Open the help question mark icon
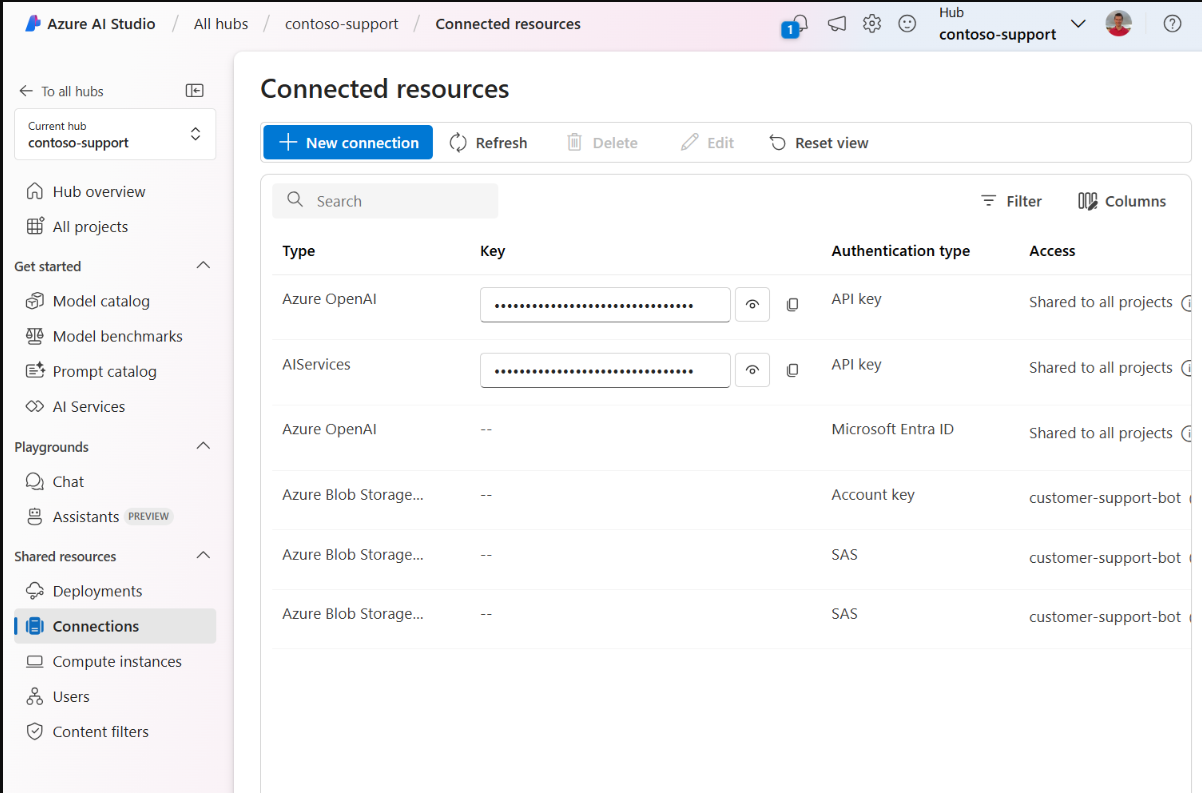Image resolution: width=1202 pixels, height=793 pixels. 1172,24
